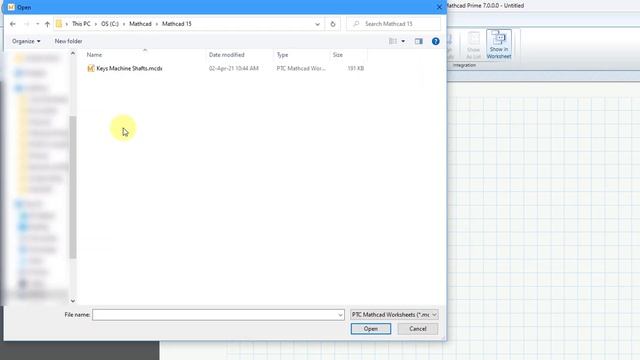Open the Organize menu
This screenshot has width=640, height=360.
point(26,41)
